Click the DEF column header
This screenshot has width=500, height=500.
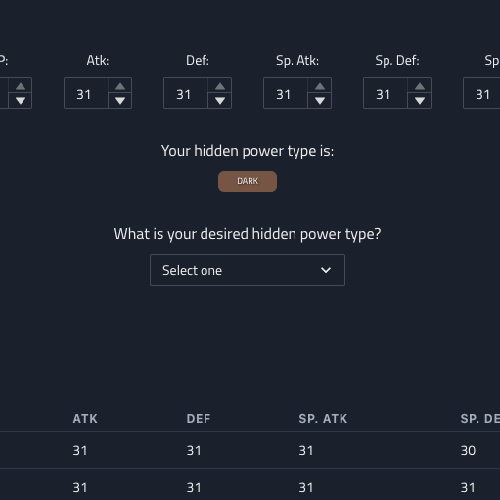(198, 419)
